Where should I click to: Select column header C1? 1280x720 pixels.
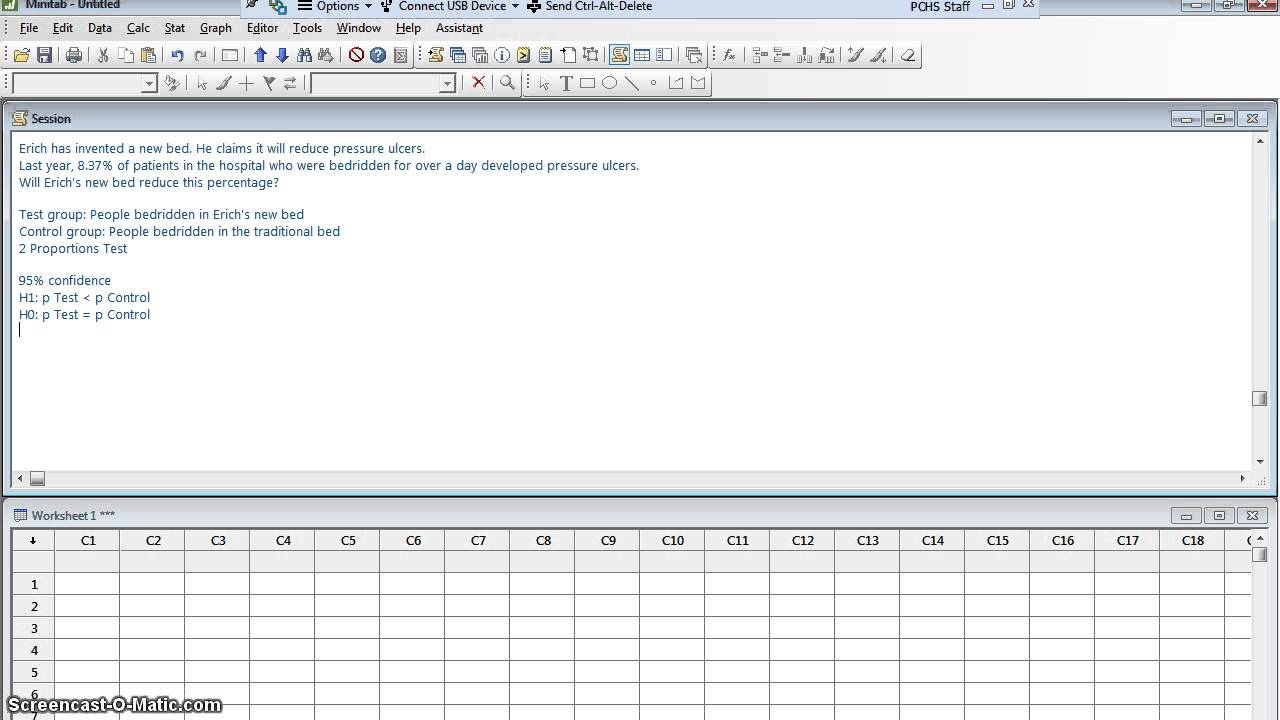point(88,541)
